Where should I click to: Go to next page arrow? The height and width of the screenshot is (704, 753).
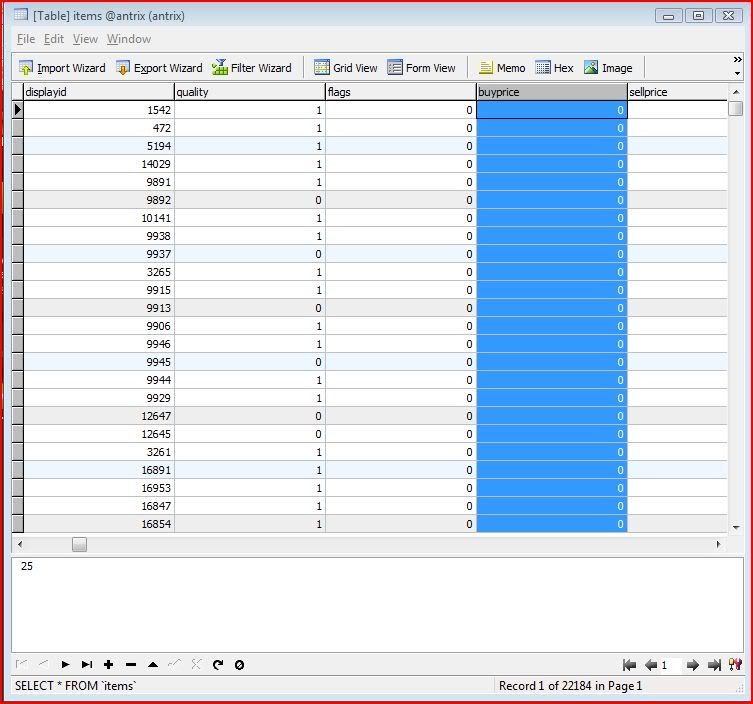(692, 665)
